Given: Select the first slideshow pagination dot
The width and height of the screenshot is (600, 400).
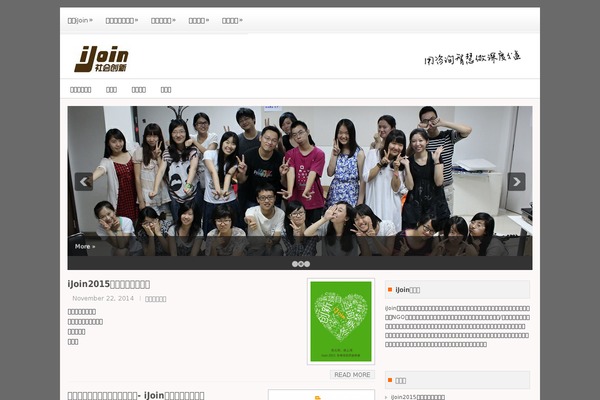Looking at the screenshot, I should (x=295, y=264).
